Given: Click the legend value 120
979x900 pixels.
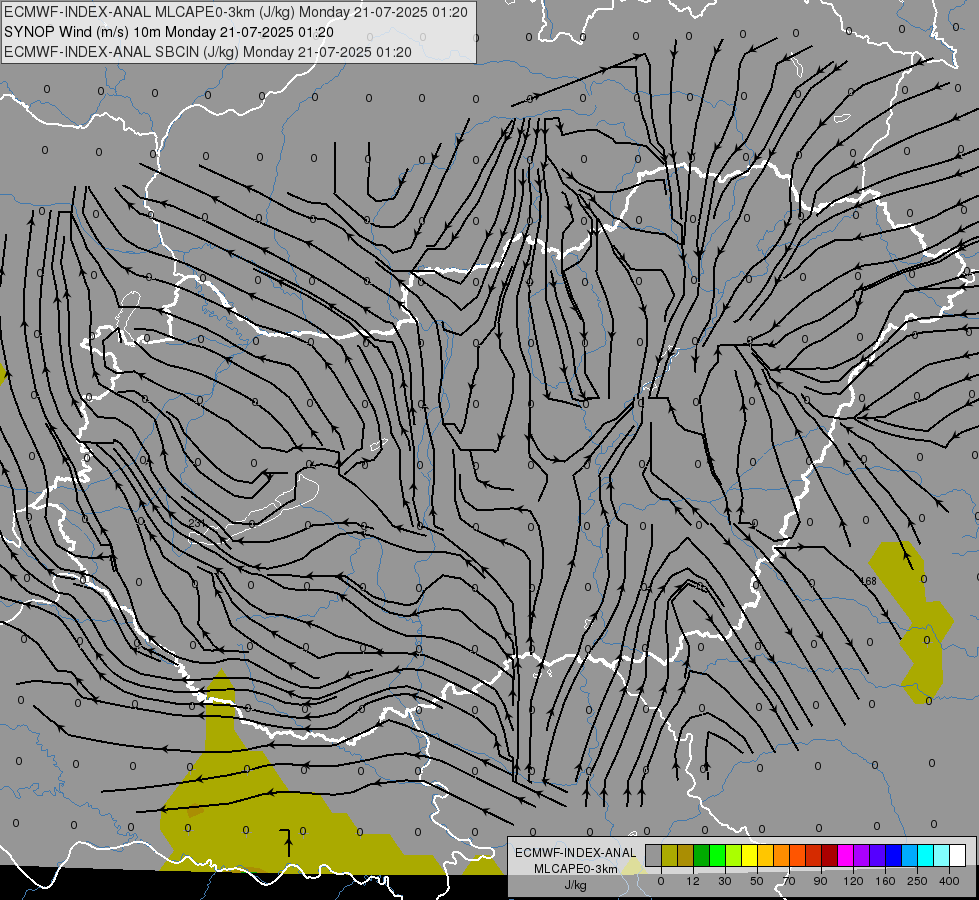Looking at the screenshot, I should [853, 881].
